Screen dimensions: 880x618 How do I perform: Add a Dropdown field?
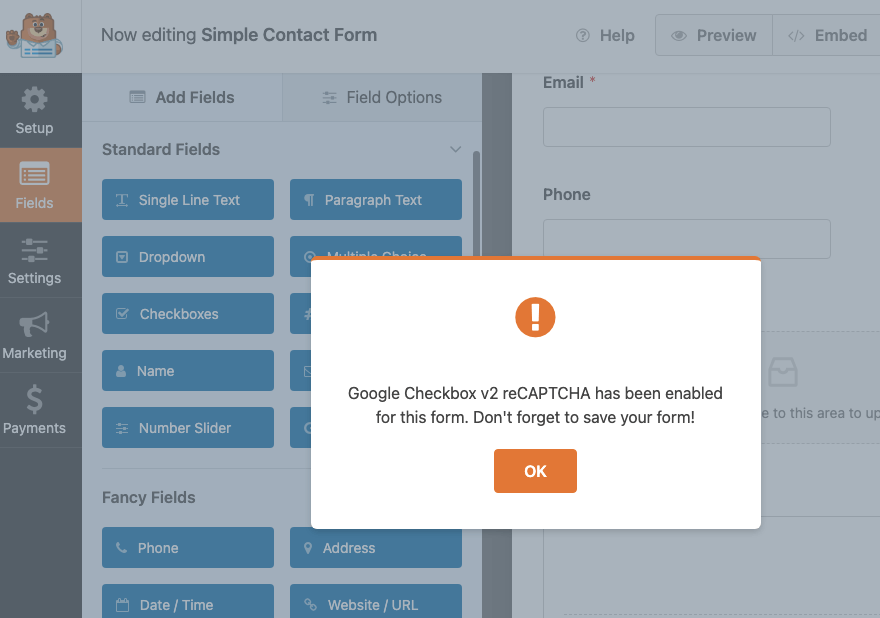point(188,257)
